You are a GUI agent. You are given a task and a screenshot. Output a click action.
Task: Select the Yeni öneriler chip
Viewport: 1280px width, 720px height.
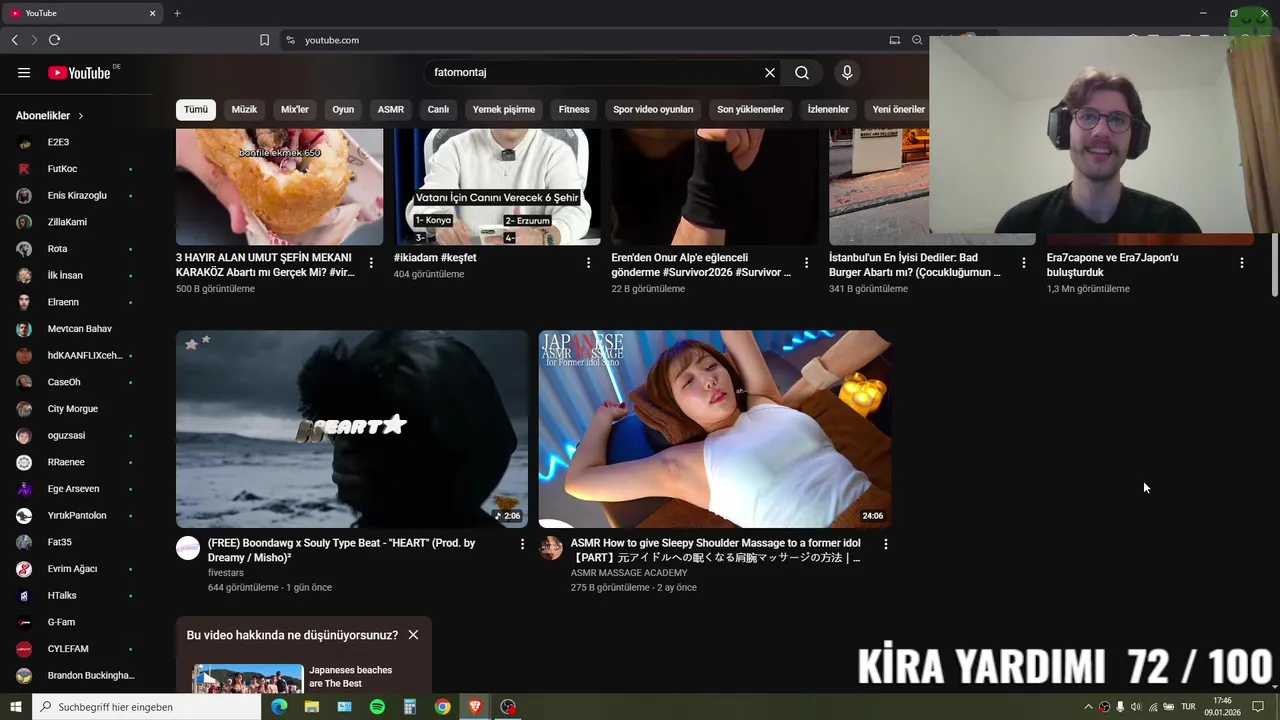[898, 109]
